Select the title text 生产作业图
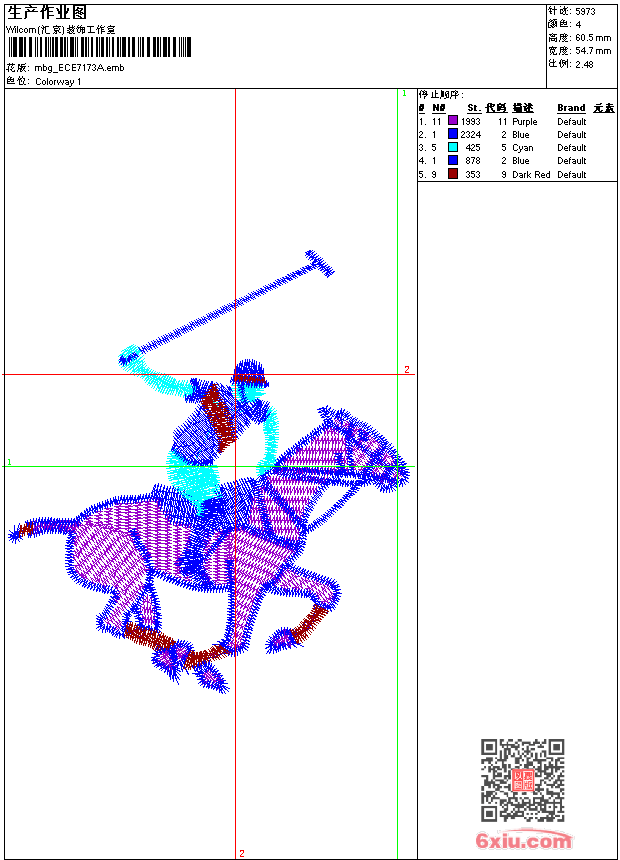 point(47,12)
